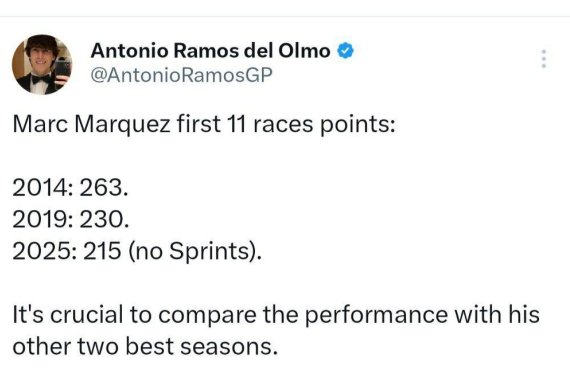Click the line 'Marc Marquez first 11 races points:'
The image size is (570, 369).
coord(204,125)
